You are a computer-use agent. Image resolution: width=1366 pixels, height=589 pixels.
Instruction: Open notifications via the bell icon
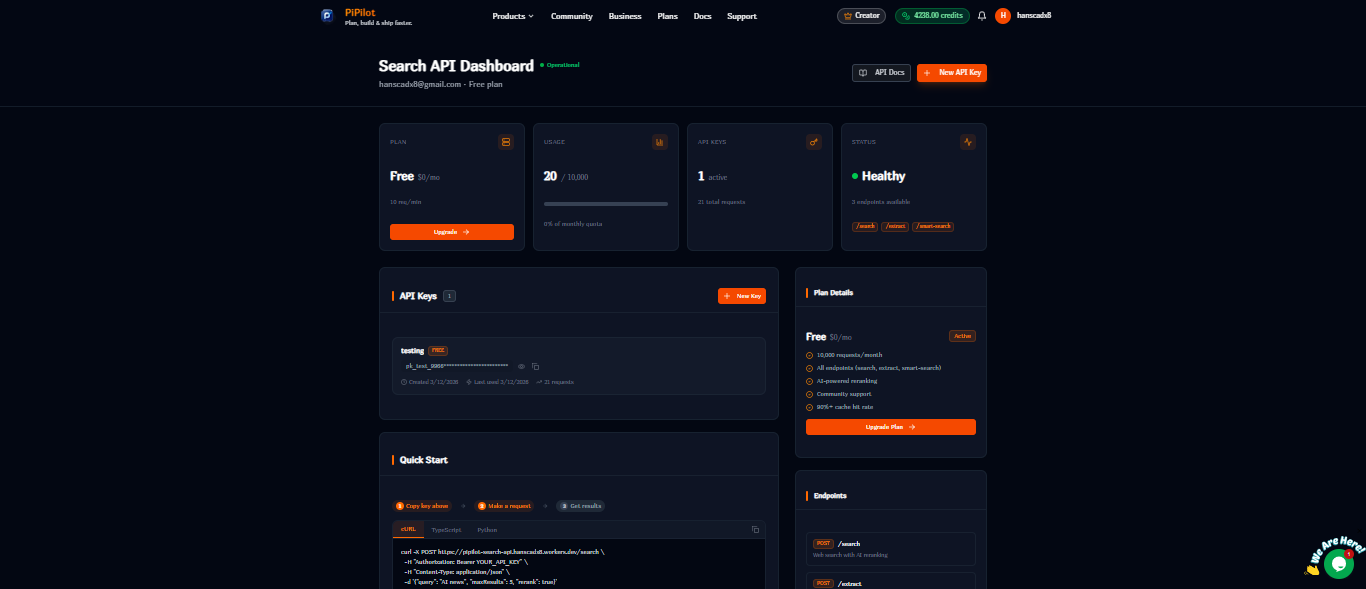point(981,15)
